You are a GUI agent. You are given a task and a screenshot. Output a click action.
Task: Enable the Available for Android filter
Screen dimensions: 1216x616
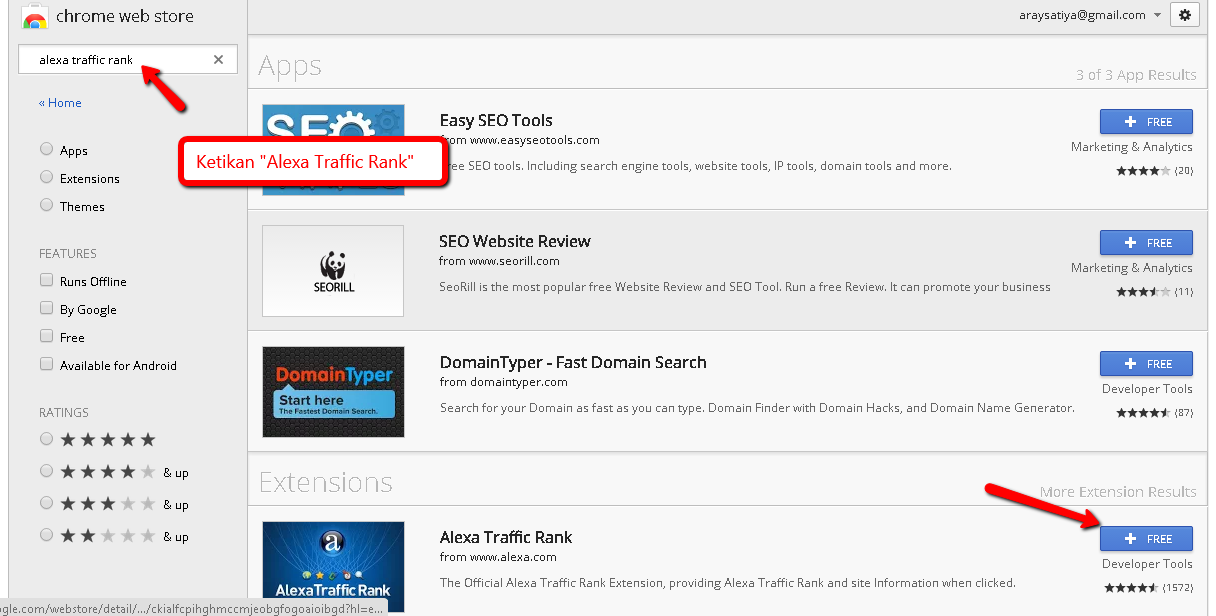pos(46,365)
